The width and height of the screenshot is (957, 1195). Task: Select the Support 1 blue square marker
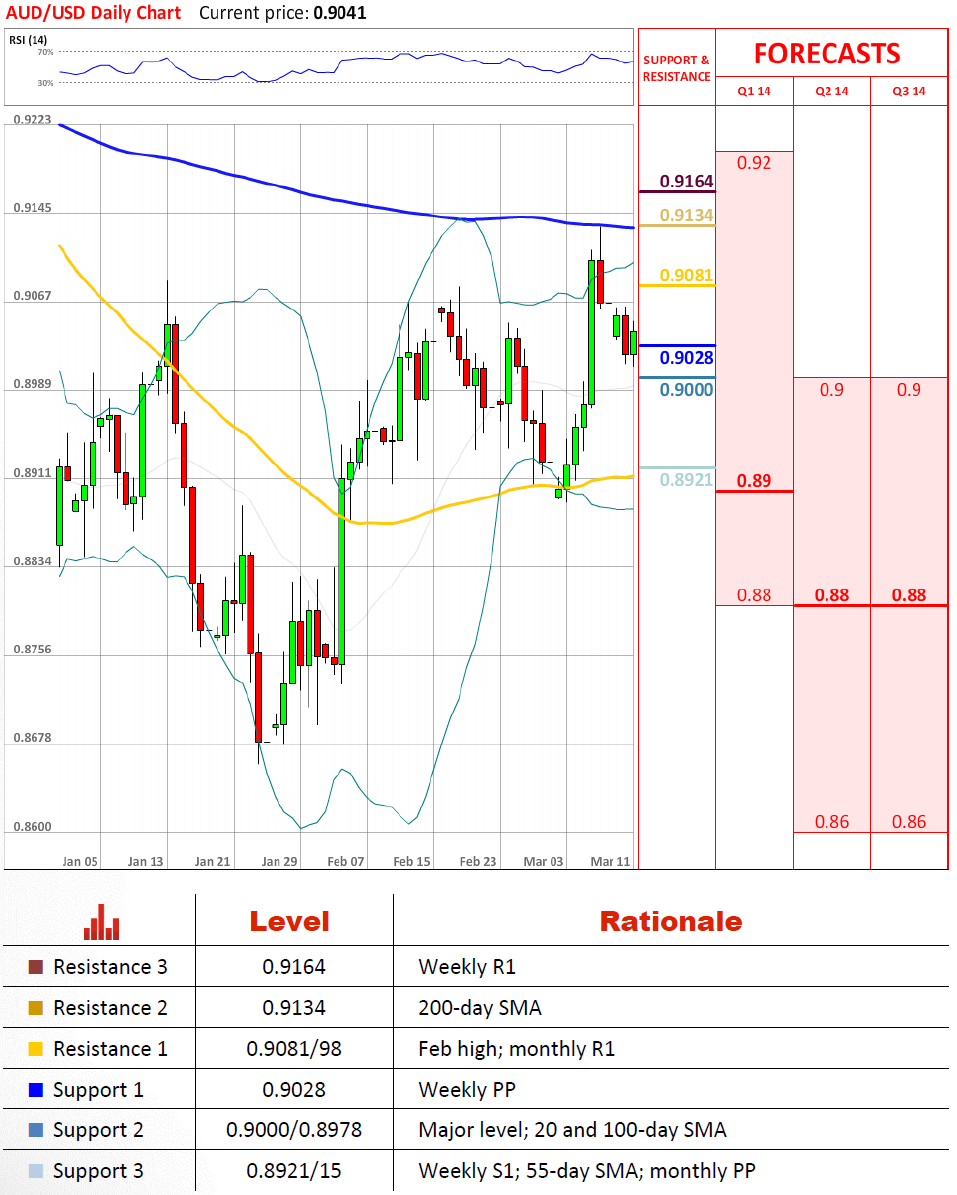pos(36,1090)
